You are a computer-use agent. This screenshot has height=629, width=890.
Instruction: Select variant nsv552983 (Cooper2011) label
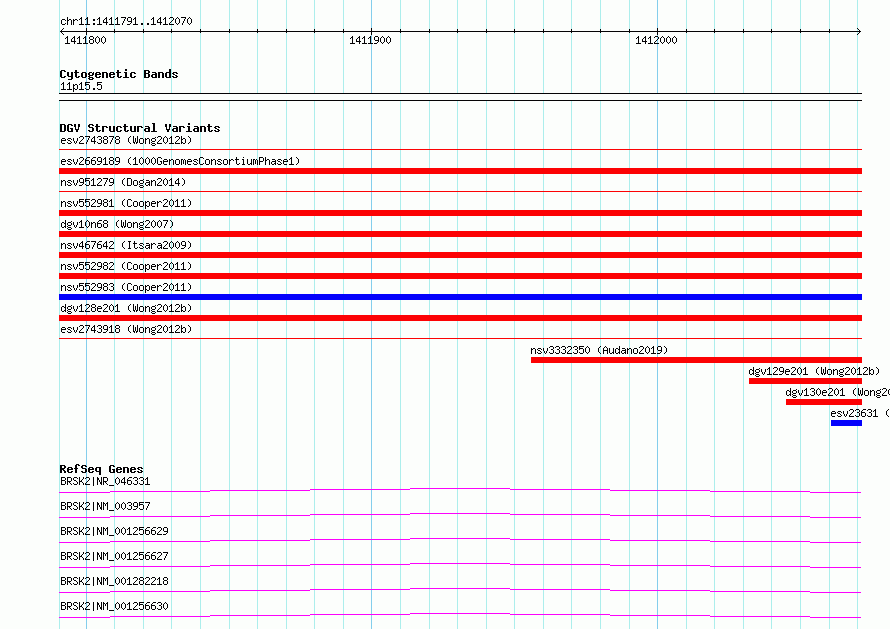tap(126, 287)
